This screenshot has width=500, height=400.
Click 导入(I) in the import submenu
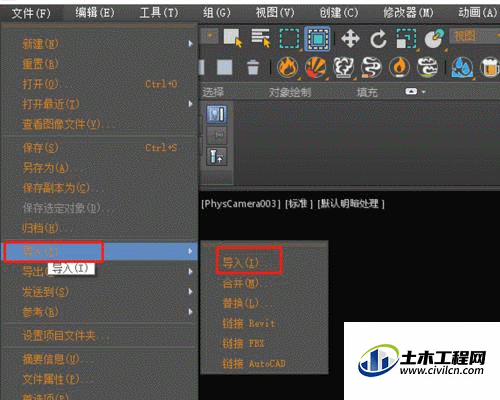(x=265, y=263)
